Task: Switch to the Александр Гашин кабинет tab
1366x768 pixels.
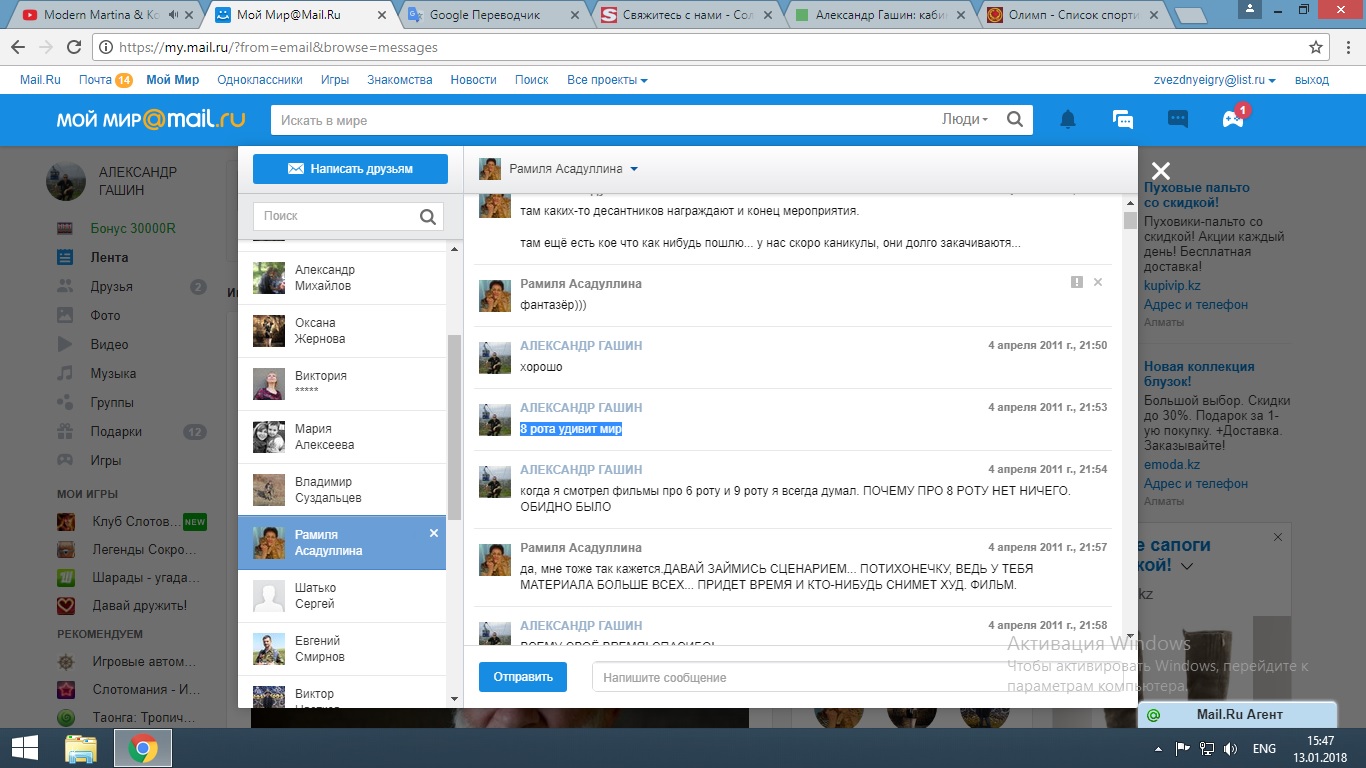Action: 878,15
